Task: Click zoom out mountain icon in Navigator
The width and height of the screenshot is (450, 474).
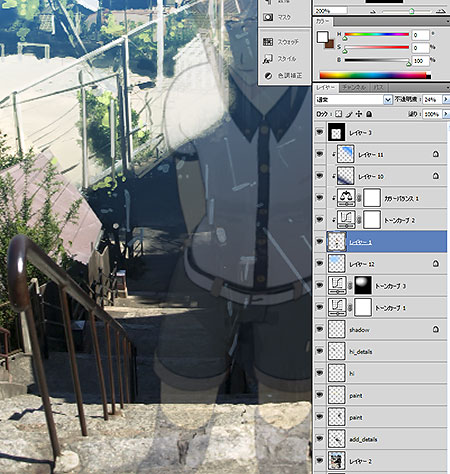Action: [373, 11]
